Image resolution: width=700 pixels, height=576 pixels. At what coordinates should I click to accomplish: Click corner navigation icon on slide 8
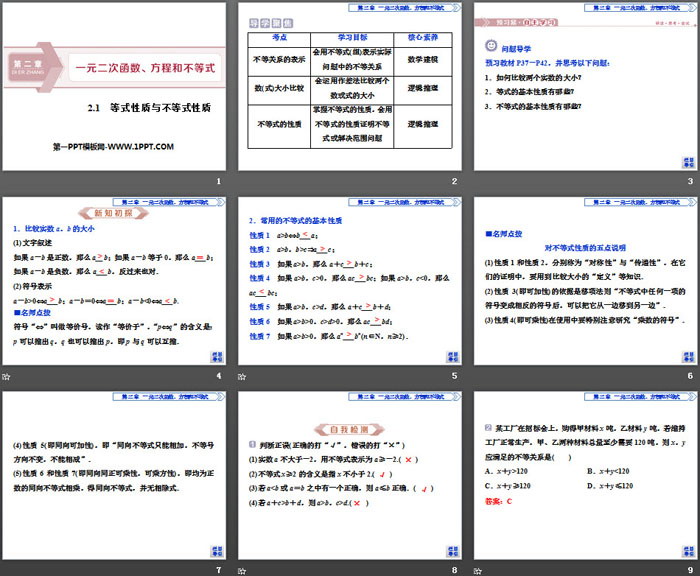453,551
